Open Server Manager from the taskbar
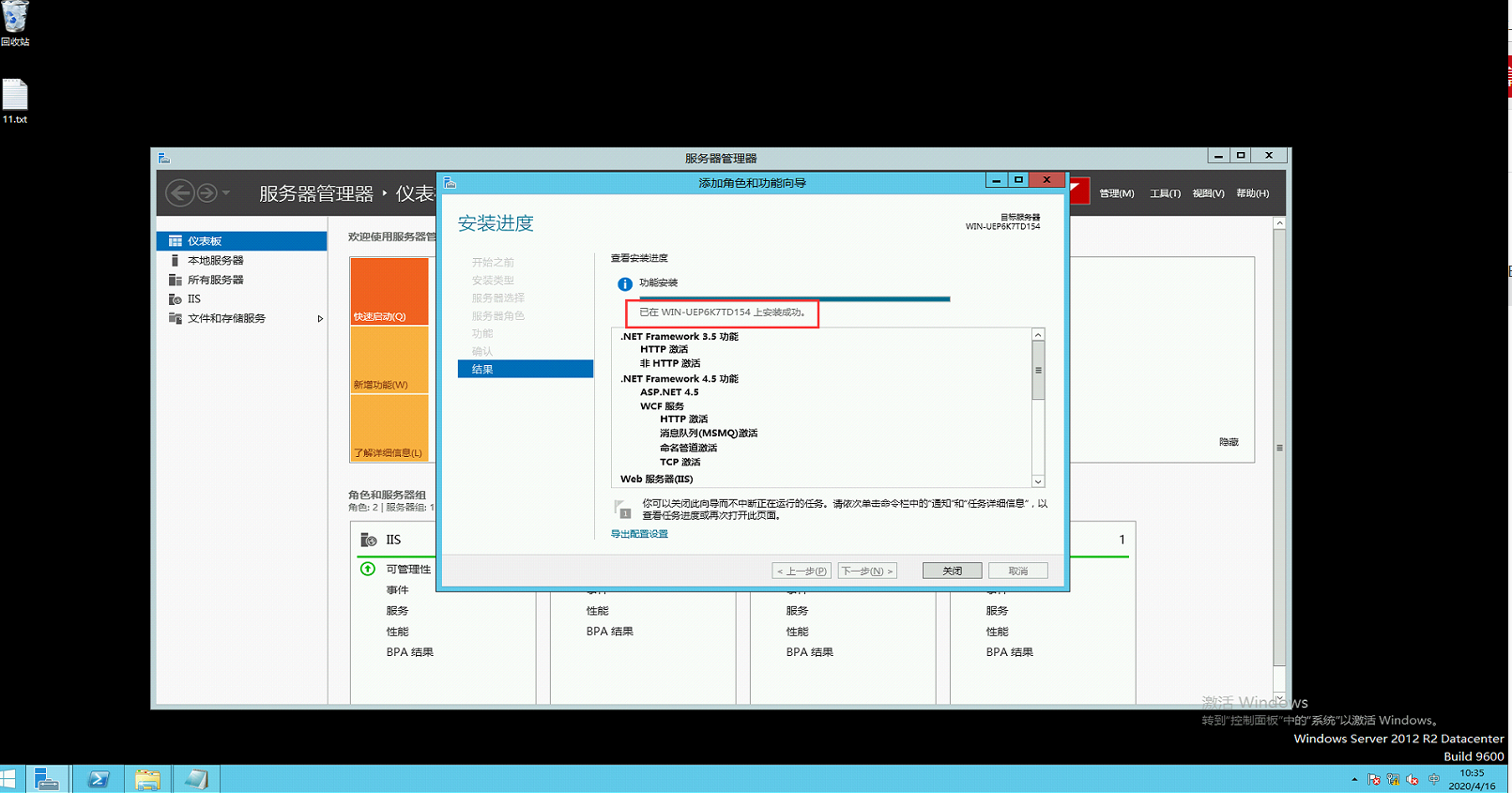Screen dimensions: 1512x793 pyautogui.click(x=47, y=779)
